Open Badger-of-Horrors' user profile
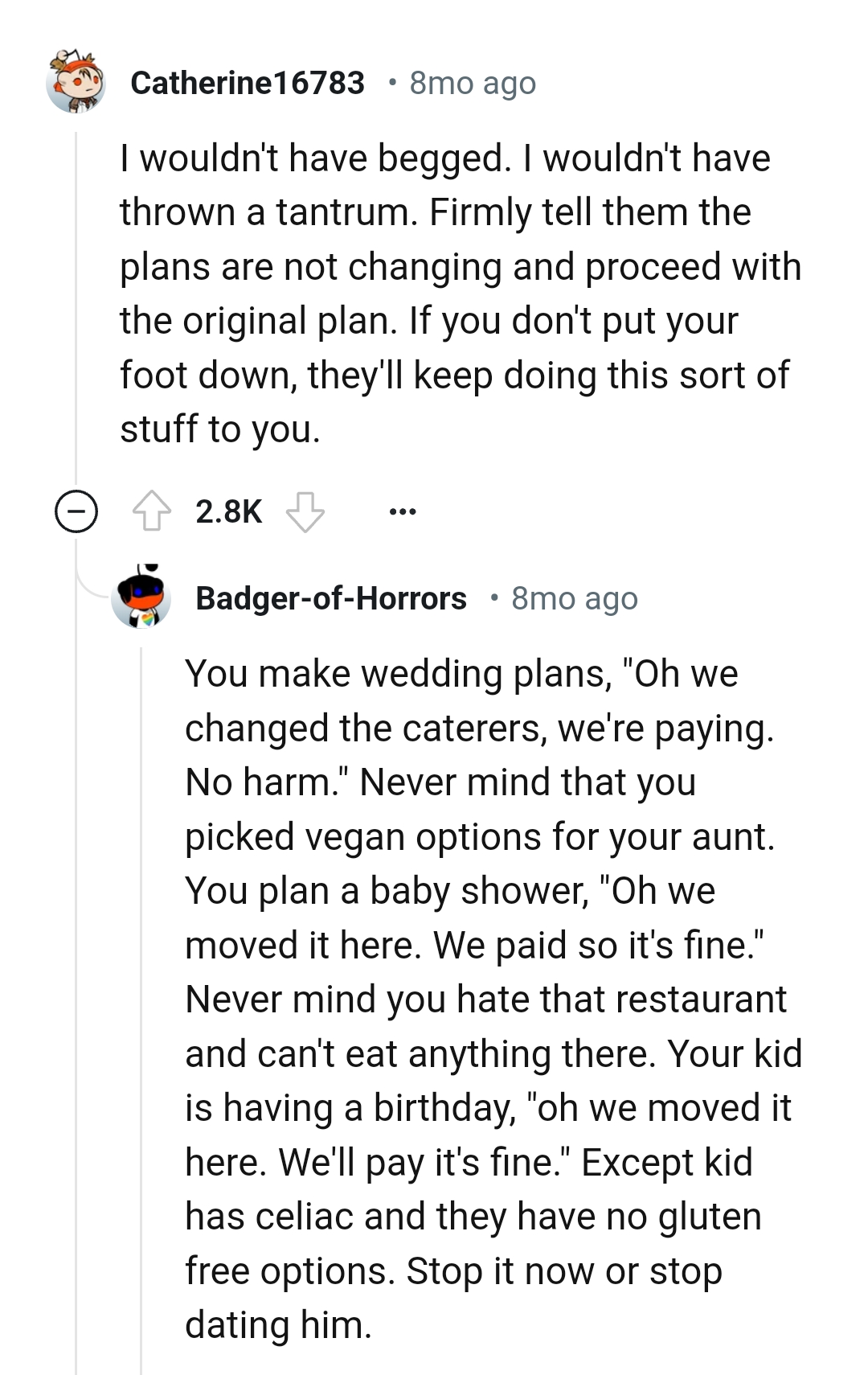Image resolution: width=868 pixels, height=1375 pixels. coord(332,598)
